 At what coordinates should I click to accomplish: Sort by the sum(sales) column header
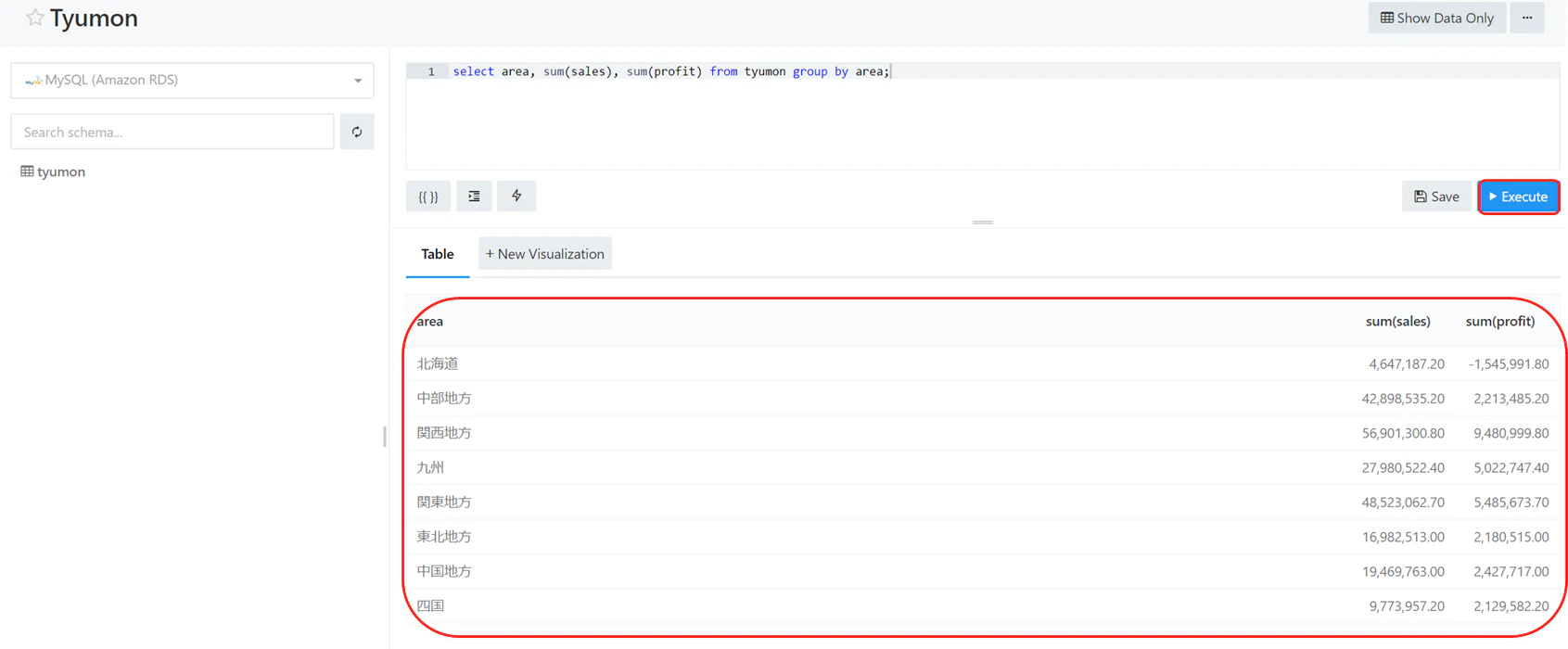tap(1398, 322)
